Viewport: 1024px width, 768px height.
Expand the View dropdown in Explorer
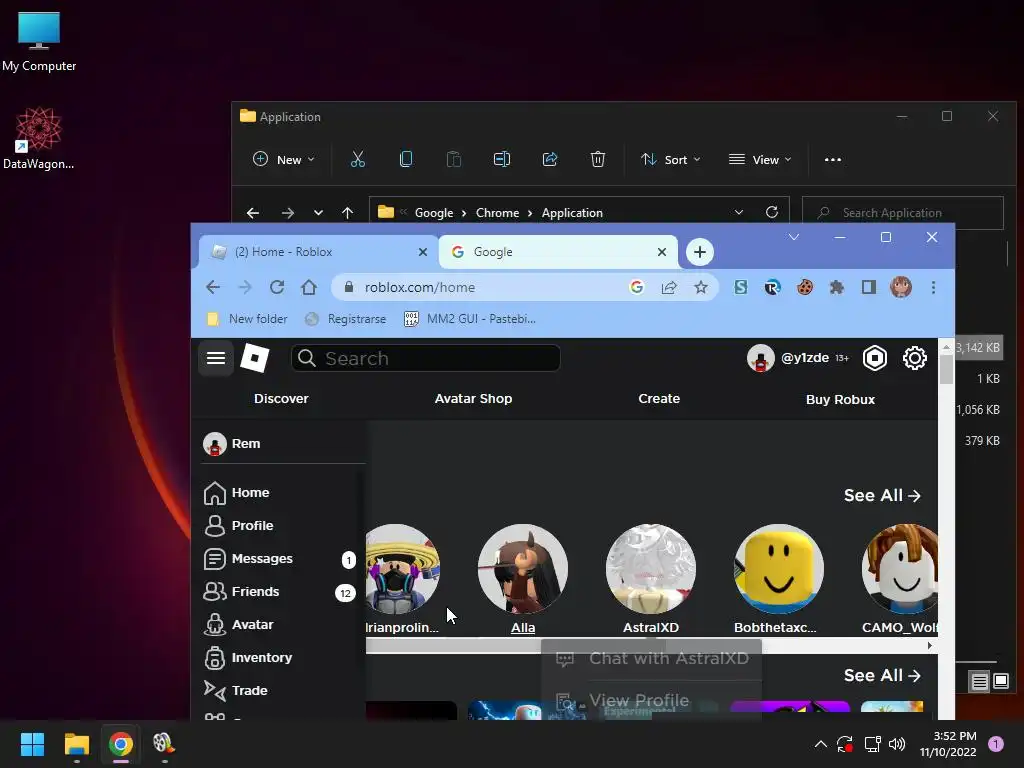coord(760,159)
